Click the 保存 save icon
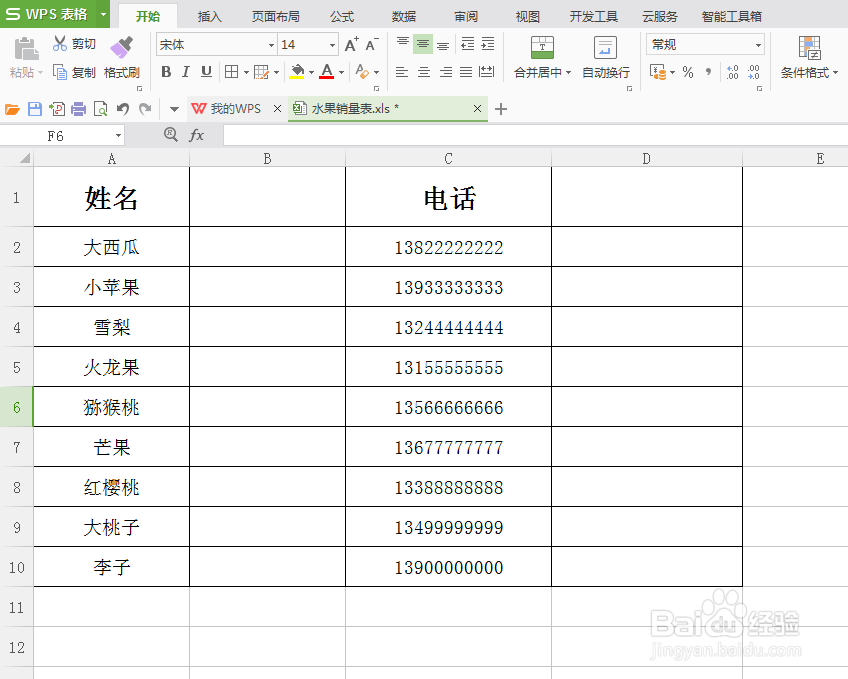Image resolution: width=848 pixels, height=679 pixels. [x=32, y=108]
